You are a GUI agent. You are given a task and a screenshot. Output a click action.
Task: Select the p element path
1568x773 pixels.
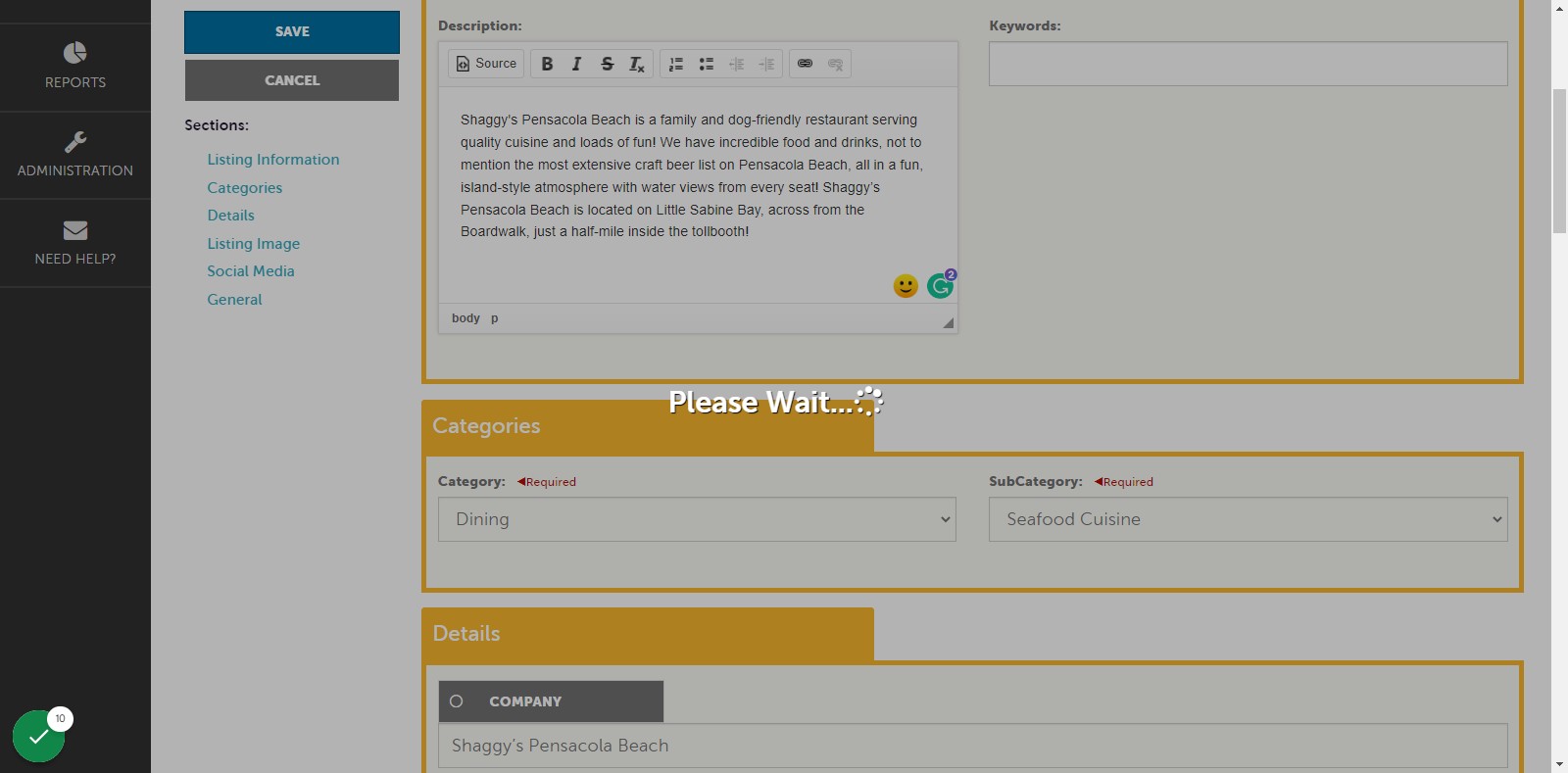495,318
